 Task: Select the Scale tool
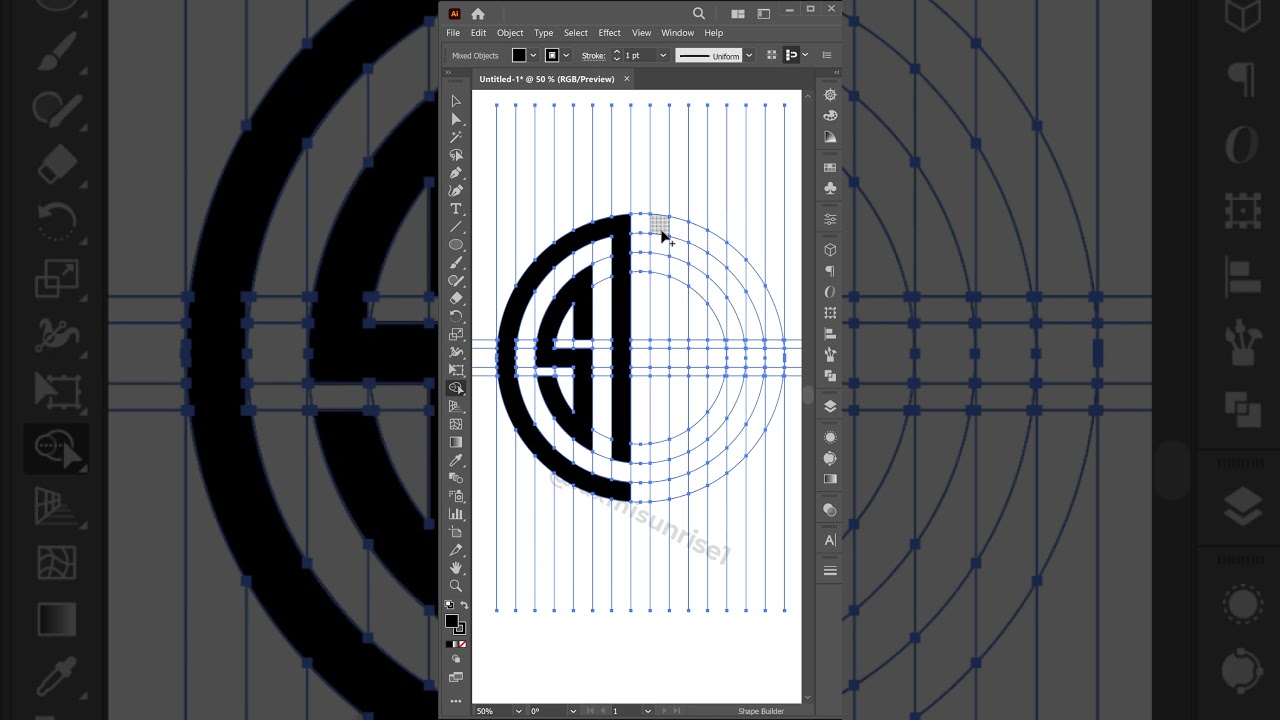click(456, 335)
